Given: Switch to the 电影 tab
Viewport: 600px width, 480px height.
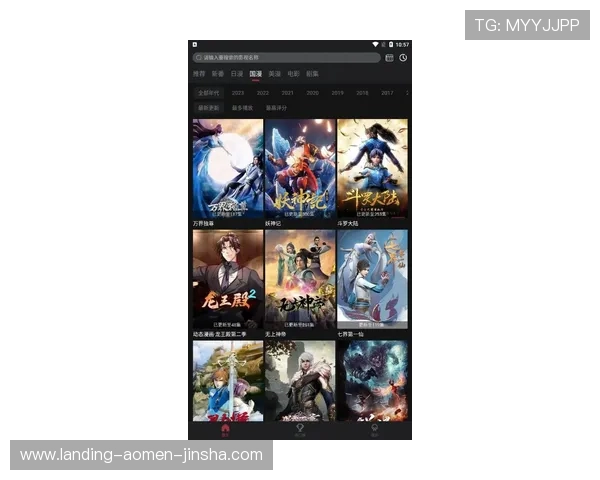Looking at the screenshot, I should point(293,74).
